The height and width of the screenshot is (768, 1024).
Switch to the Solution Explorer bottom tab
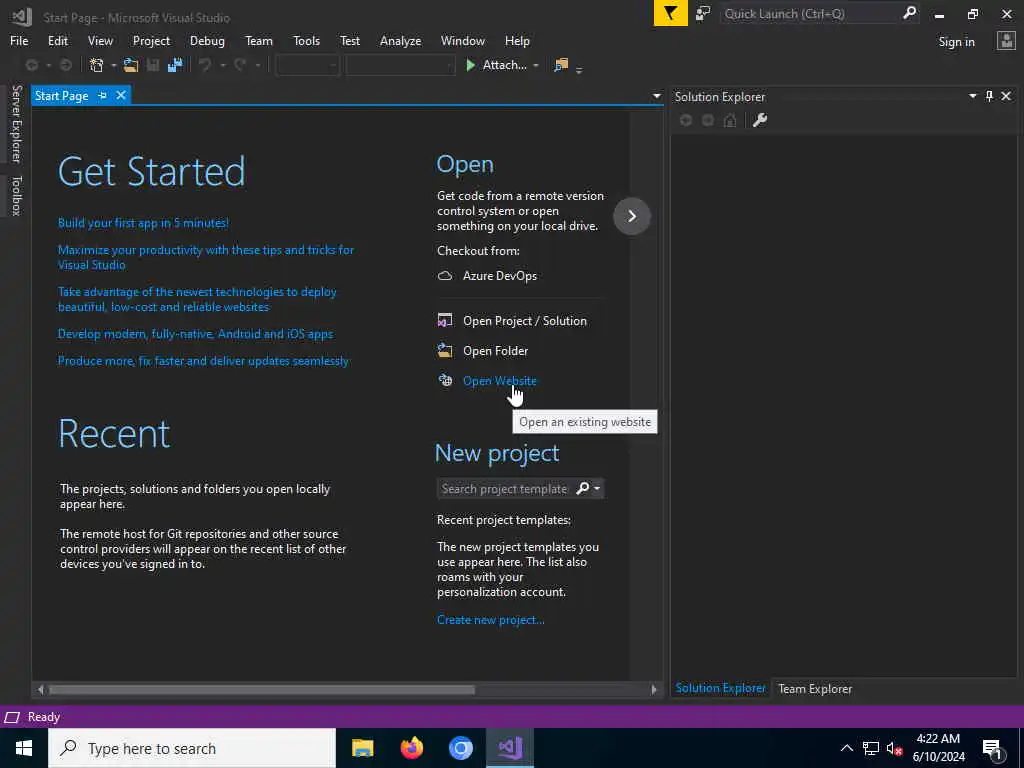point(720,688)
